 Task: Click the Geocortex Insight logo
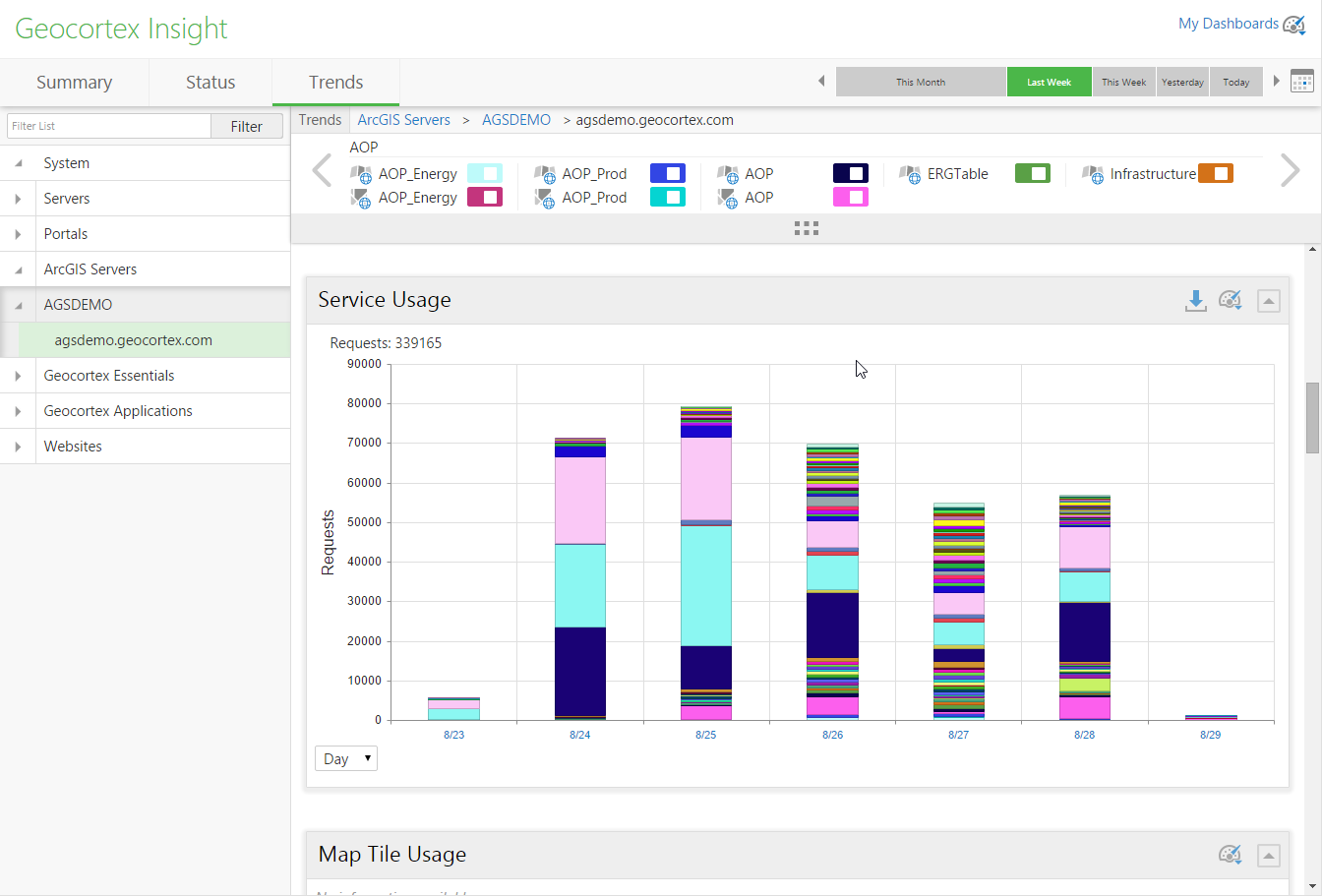point(121,30)
